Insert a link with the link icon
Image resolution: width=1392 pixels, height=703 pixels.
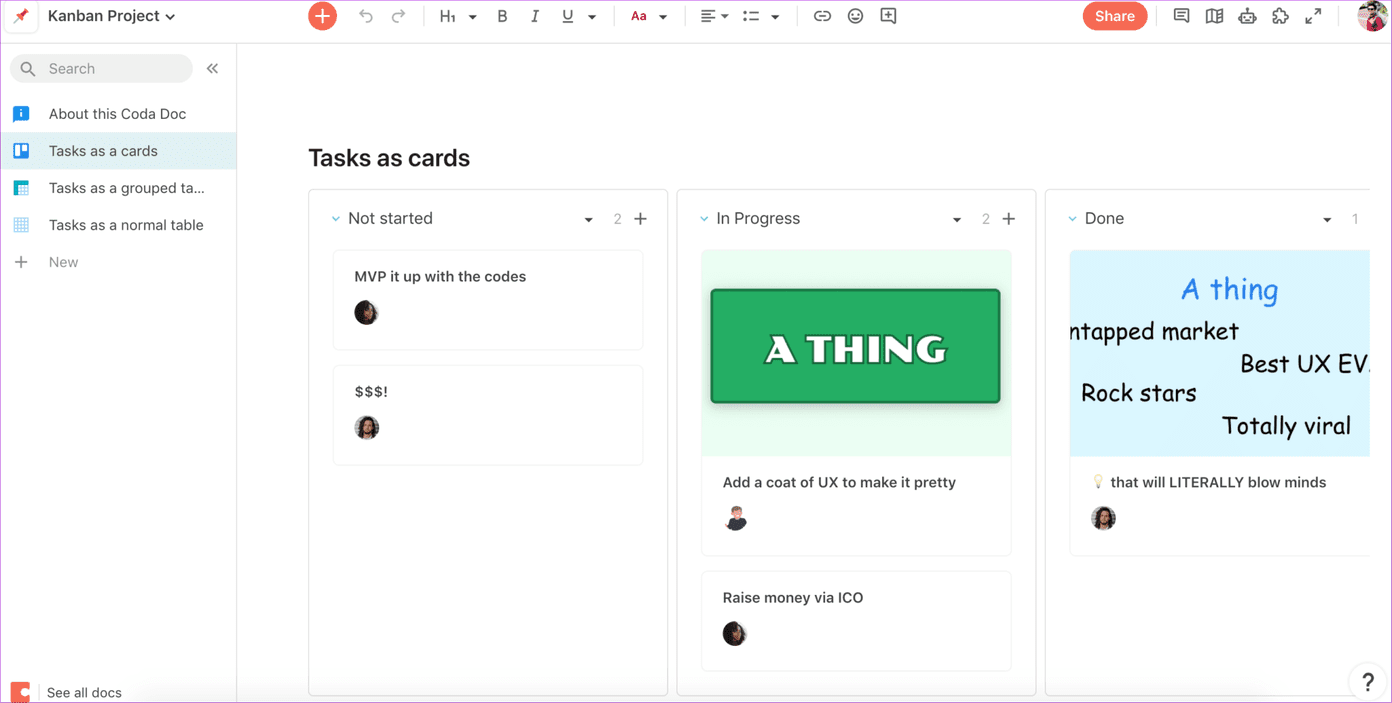click(822, 16)
